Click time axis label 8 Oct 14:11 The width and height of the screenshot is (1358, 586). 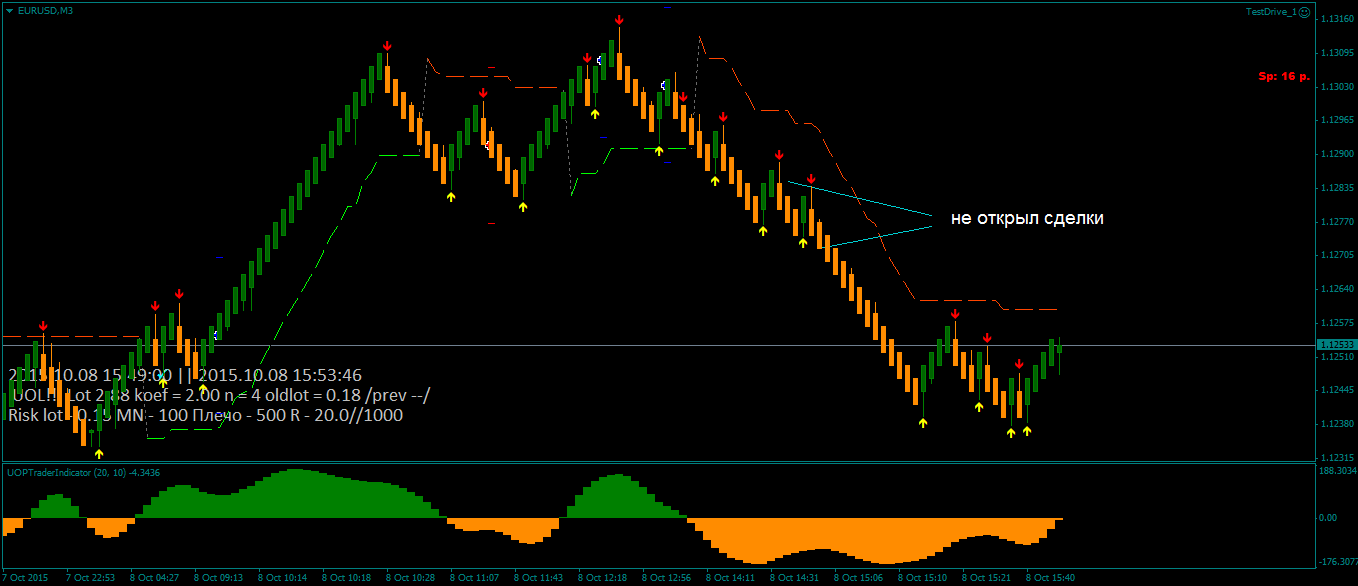coord(730,578)
